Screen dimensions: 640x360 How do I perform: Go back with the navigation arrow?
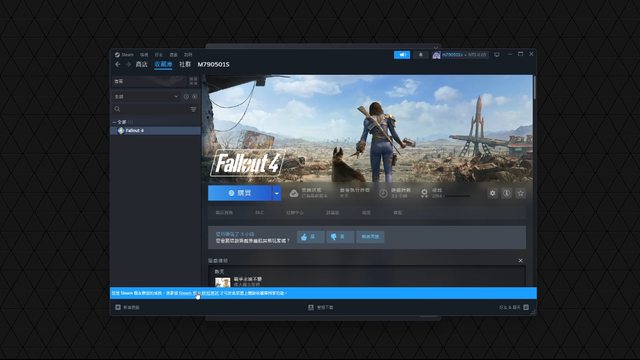(118, 64)
